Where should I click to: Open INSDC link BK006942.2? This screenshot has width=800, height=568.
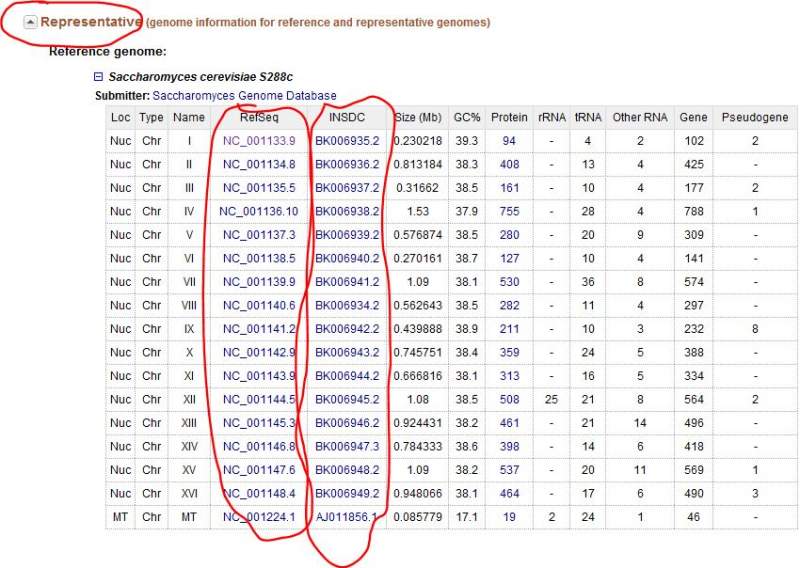click(347, 329)
